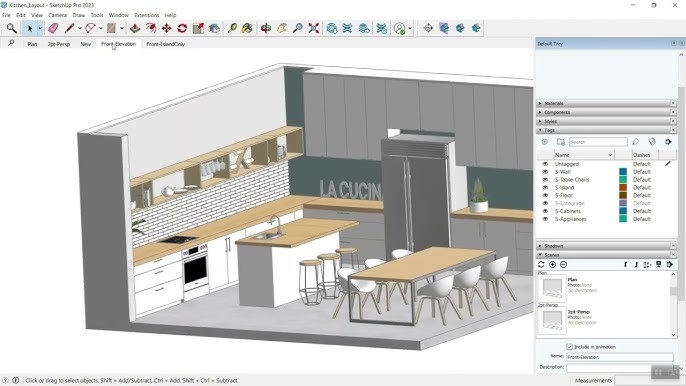Click the Color by Tag icon

652,142
